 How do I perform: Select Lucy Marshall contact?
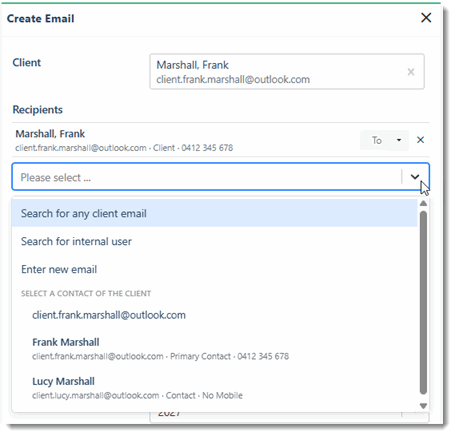point(215,388)
